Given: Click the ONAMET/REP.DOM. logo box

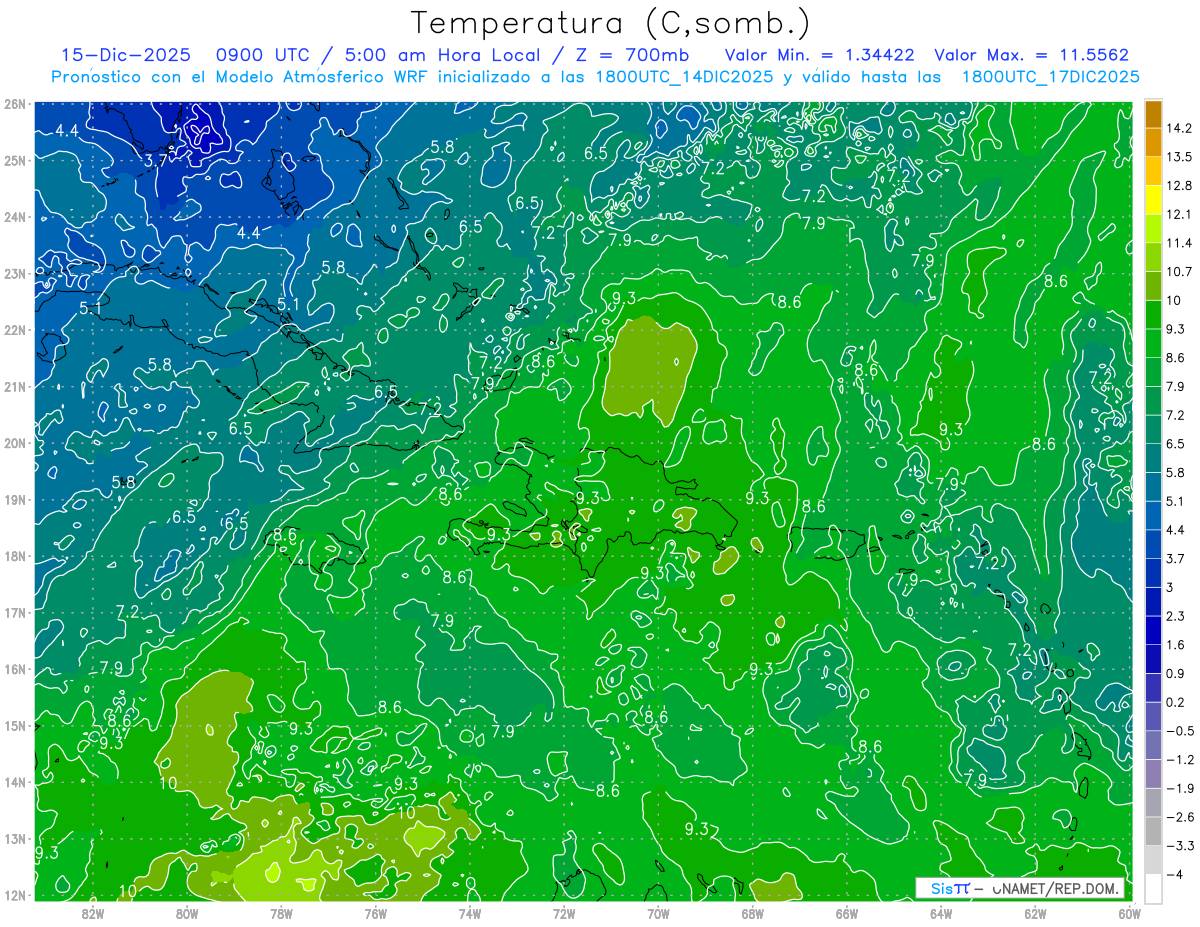Looking at the screenshot, I should (x=1020, y=889).
